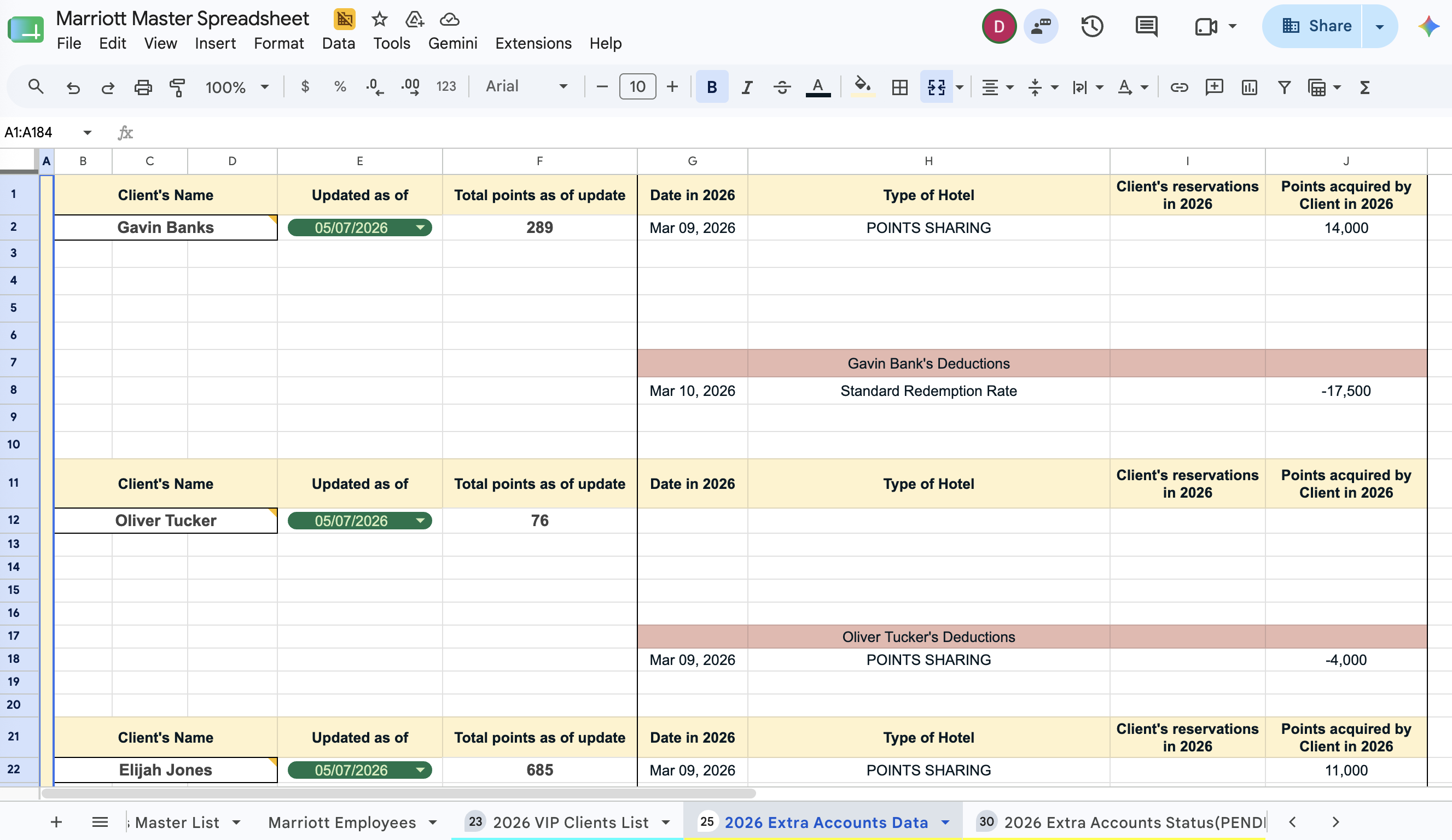This screenshot has height=840, width=1452.
Task: Expand Gavin Banks 05/07/2026 date dropdown
Action: click(421, 227)
